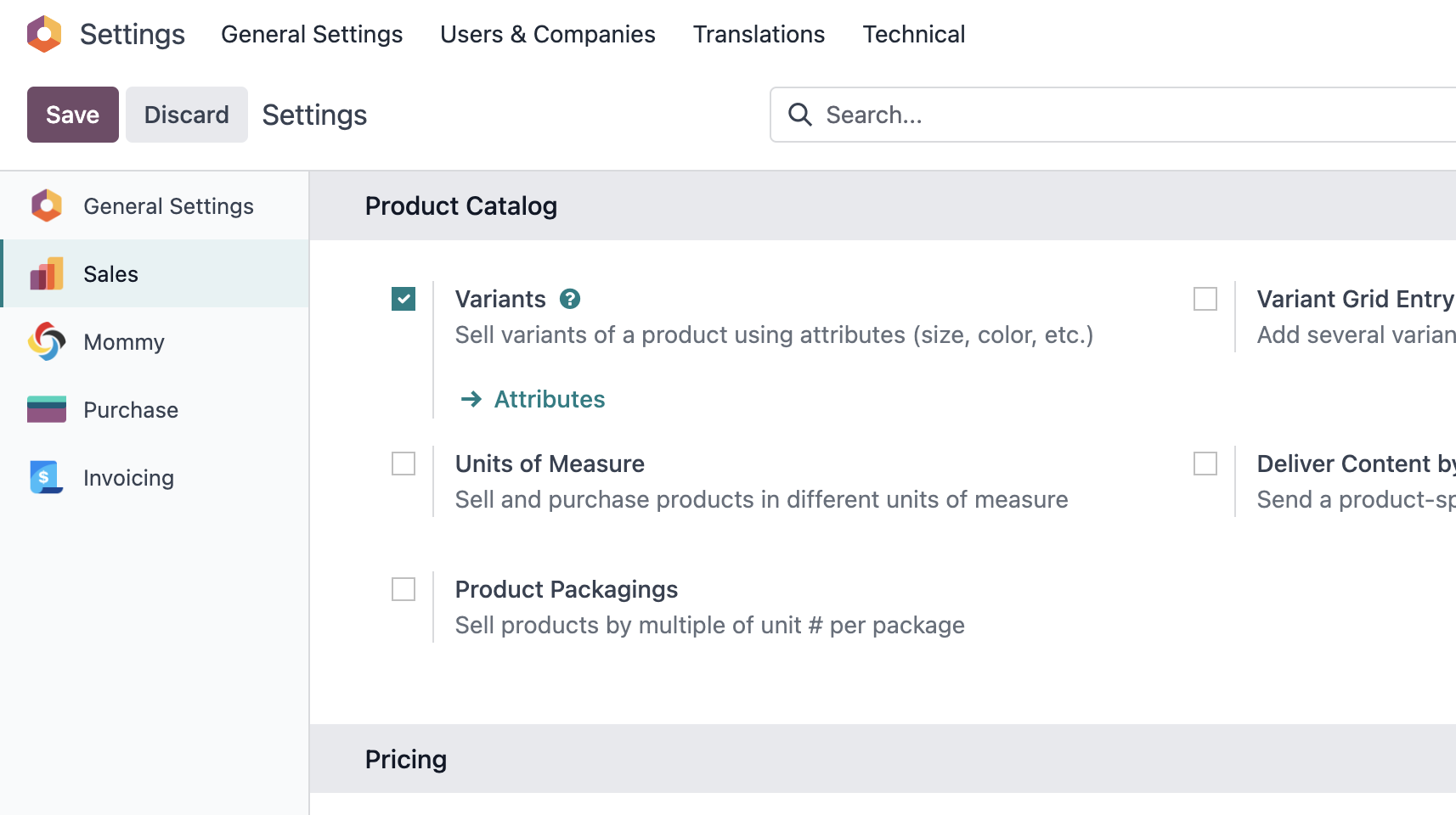This screenshot has width=1456, height=815.
Task: Click 'Sell products by multiple of unit' description
Action: 710,625
